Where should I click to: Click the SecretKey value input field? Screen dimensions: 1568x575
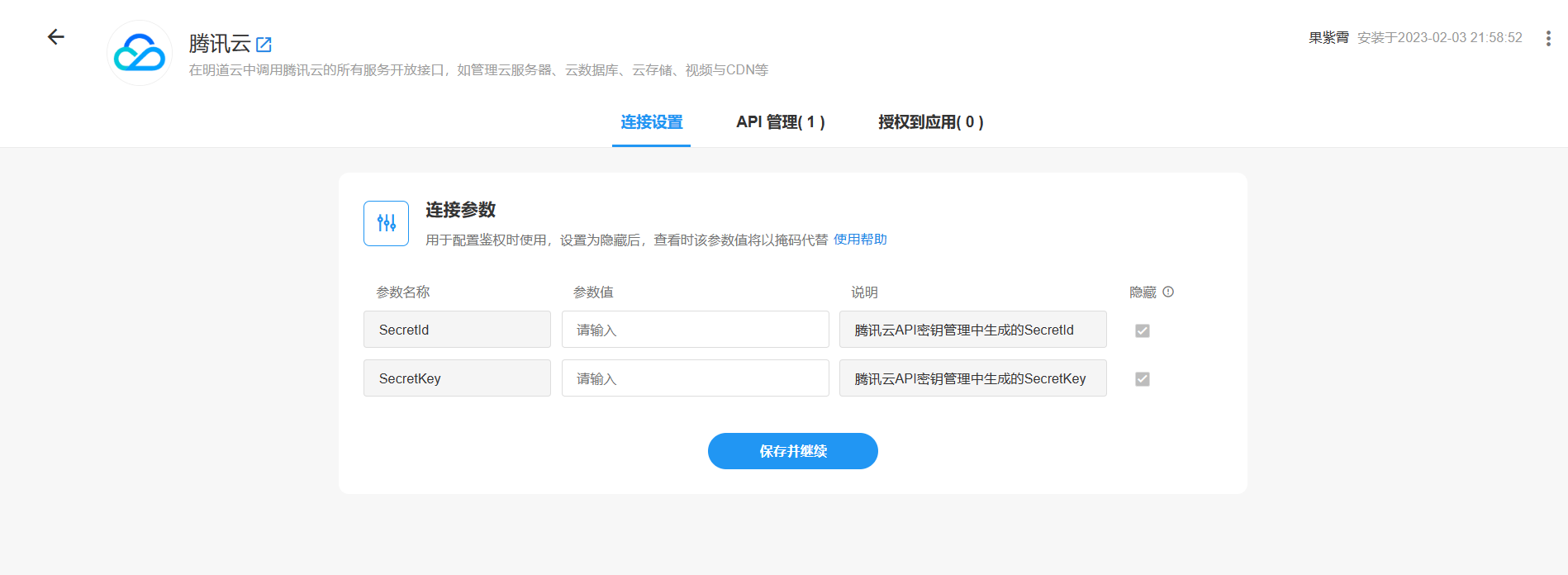pyautogui.click(x=695, y=378)
